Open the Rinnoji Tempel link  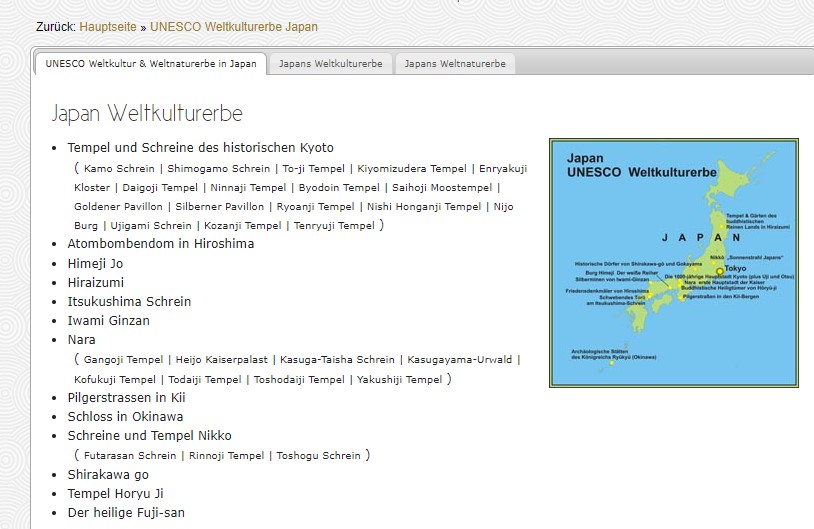226,455
